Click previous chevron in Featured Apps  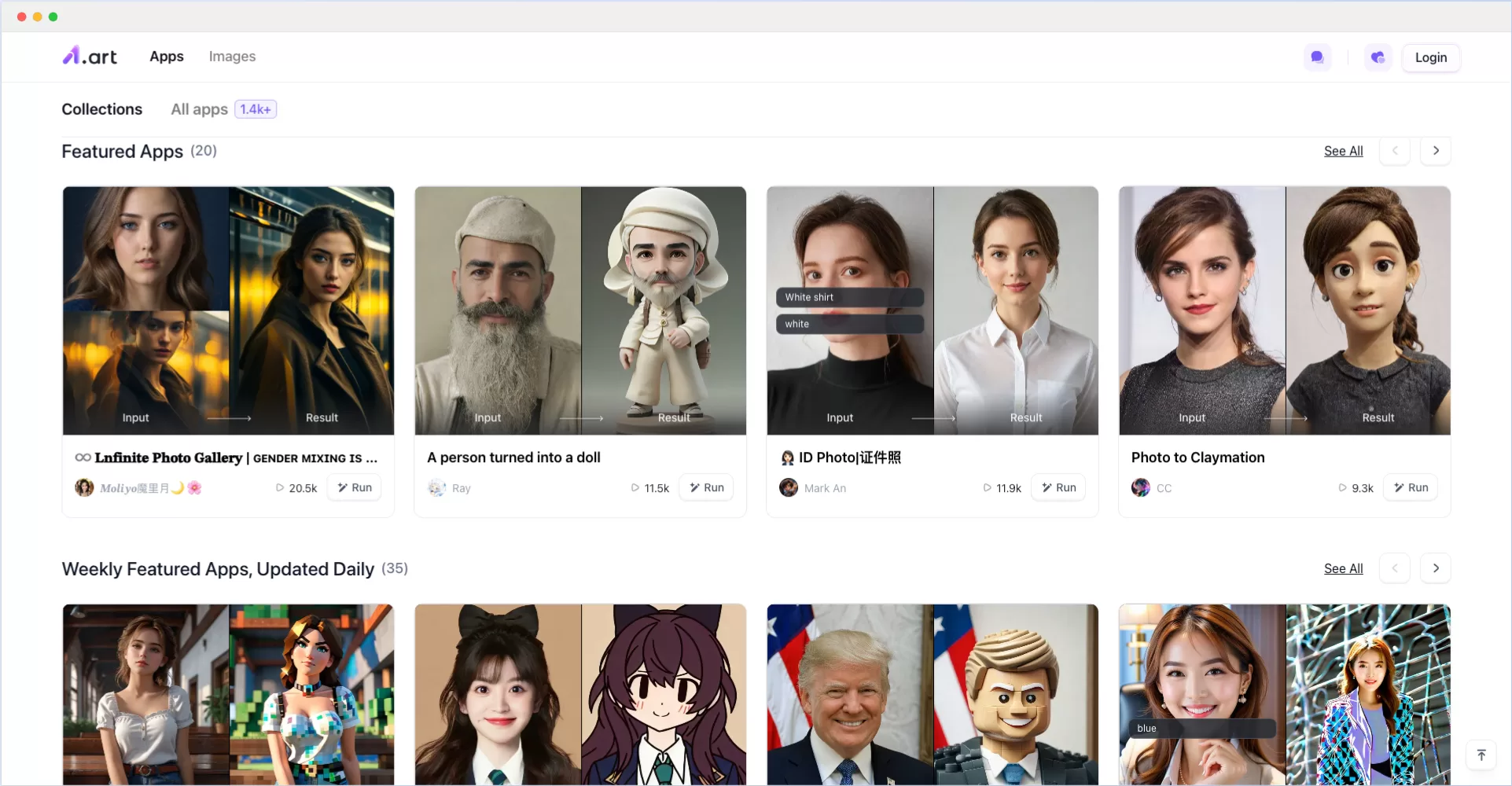[x=1395, y=151]
